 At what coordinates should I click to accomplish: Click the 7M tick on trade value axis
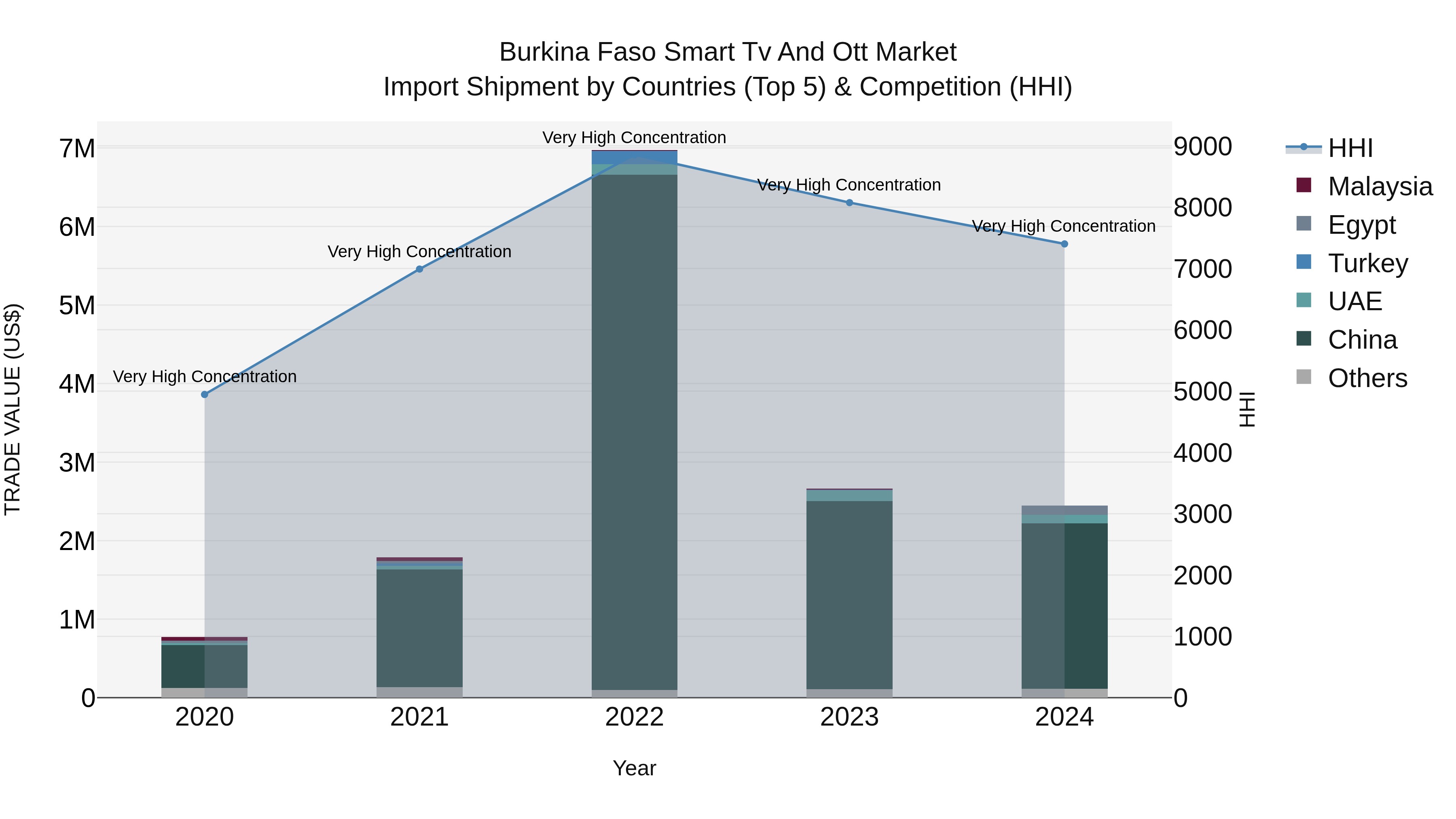77,149
